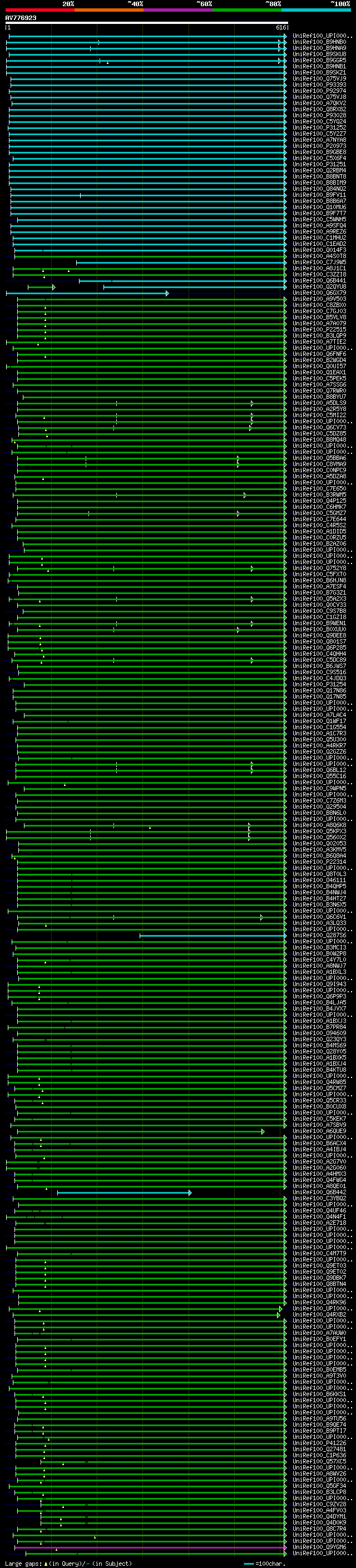The height and width of the screenshot is (1568, 356).
Task: Open hit UniRef100_B9HNA9
Action: pos(319,48)
